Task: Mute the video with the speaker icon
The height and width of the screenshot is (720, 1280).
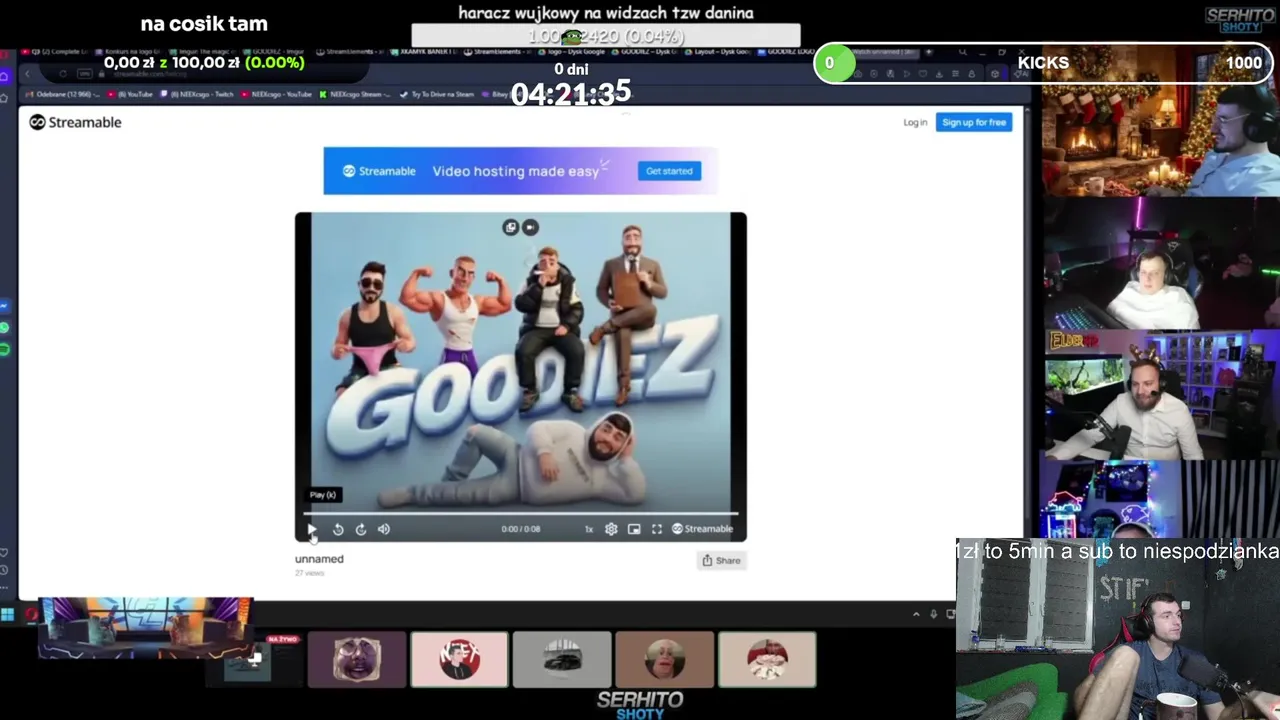Action: tap(384, 529)
